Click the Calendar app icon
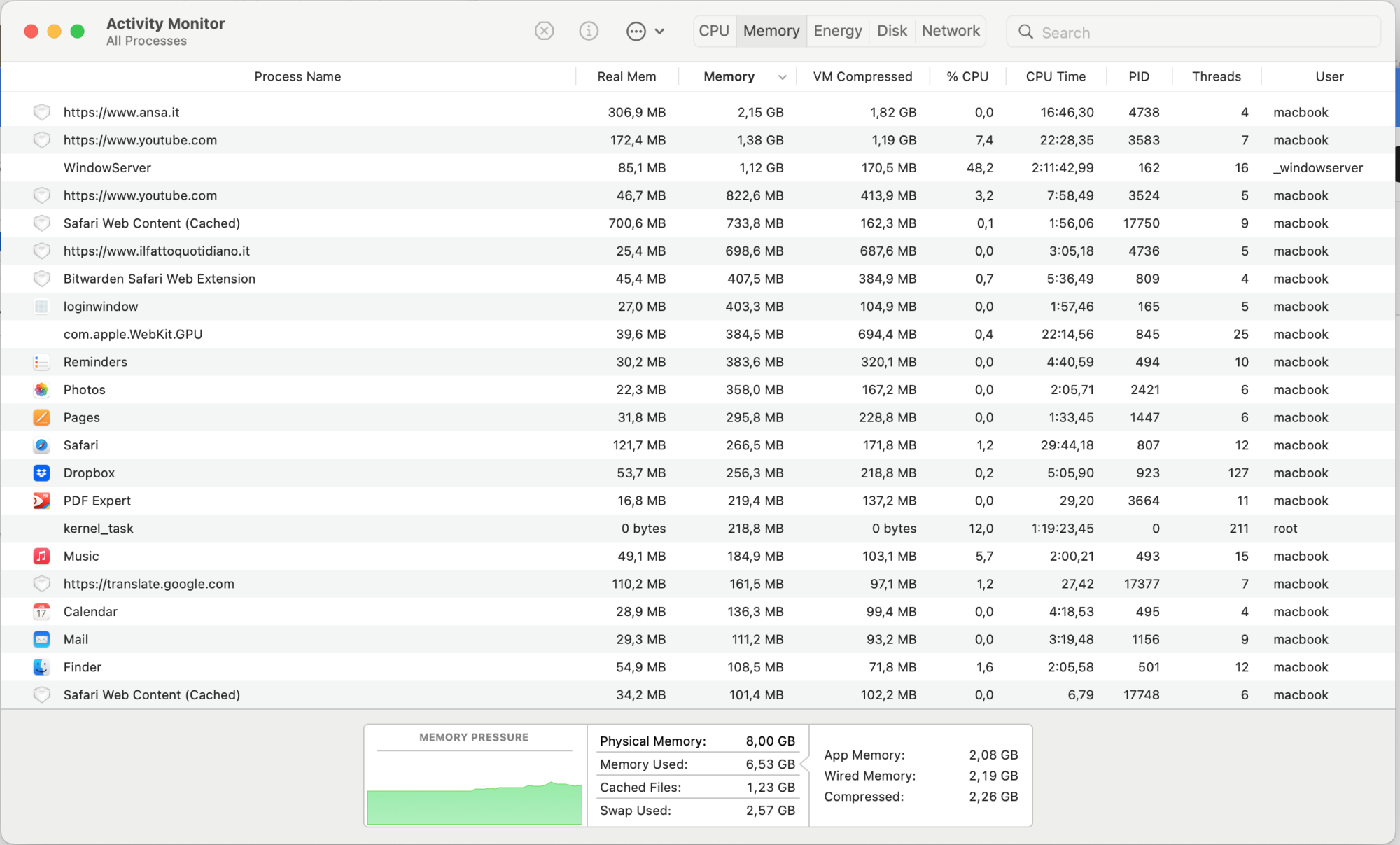This screenshot has width=1400, height=845. click(x=41, y=611)
